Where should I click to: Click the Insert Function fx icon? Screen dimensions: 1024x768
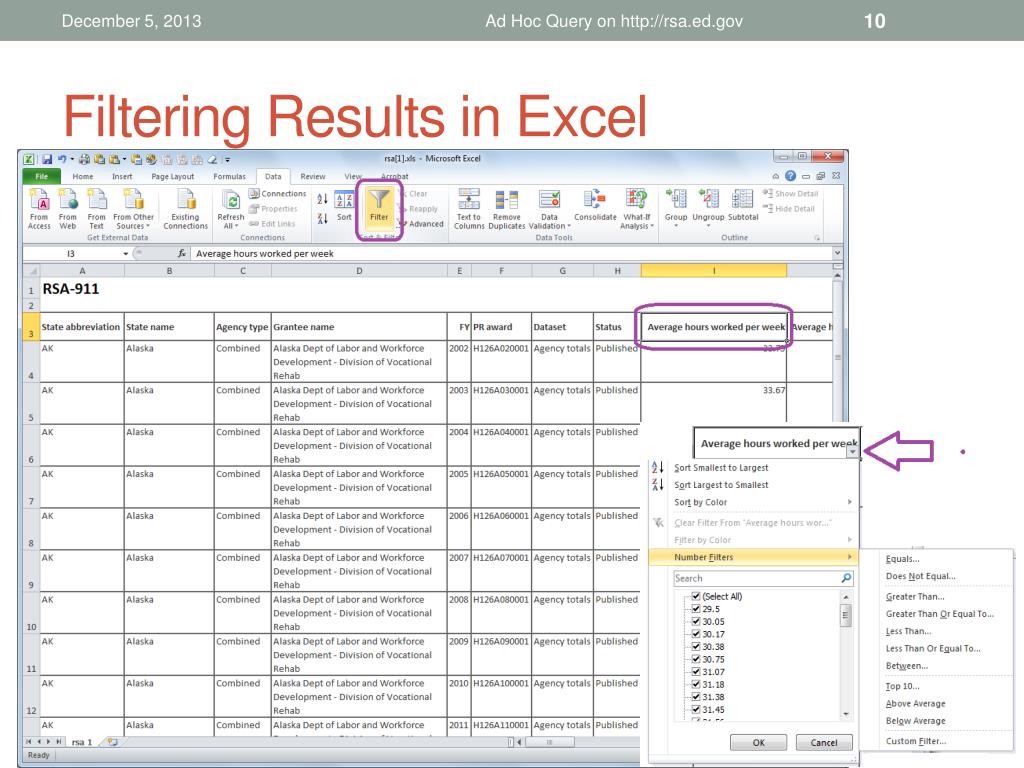point(182,253)
